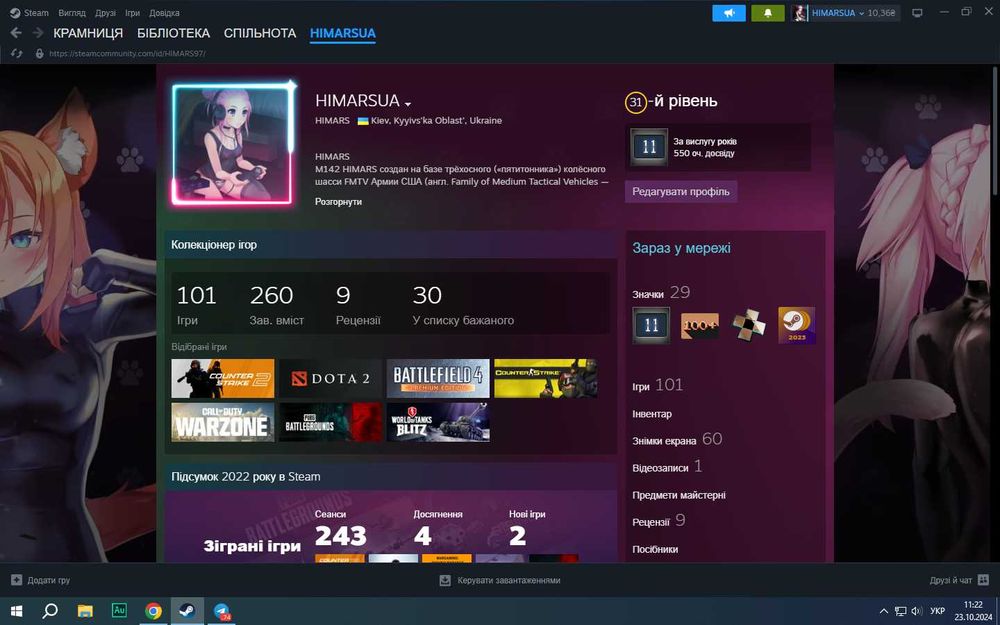Open the Call of Duty Warzone banner
This screenshot has height=625, width=1000.
pos(223,422)
